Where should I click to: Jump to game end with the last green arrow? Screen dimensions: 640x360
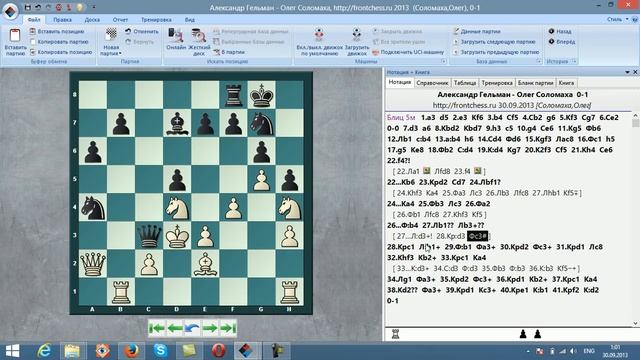pos(228,328)
